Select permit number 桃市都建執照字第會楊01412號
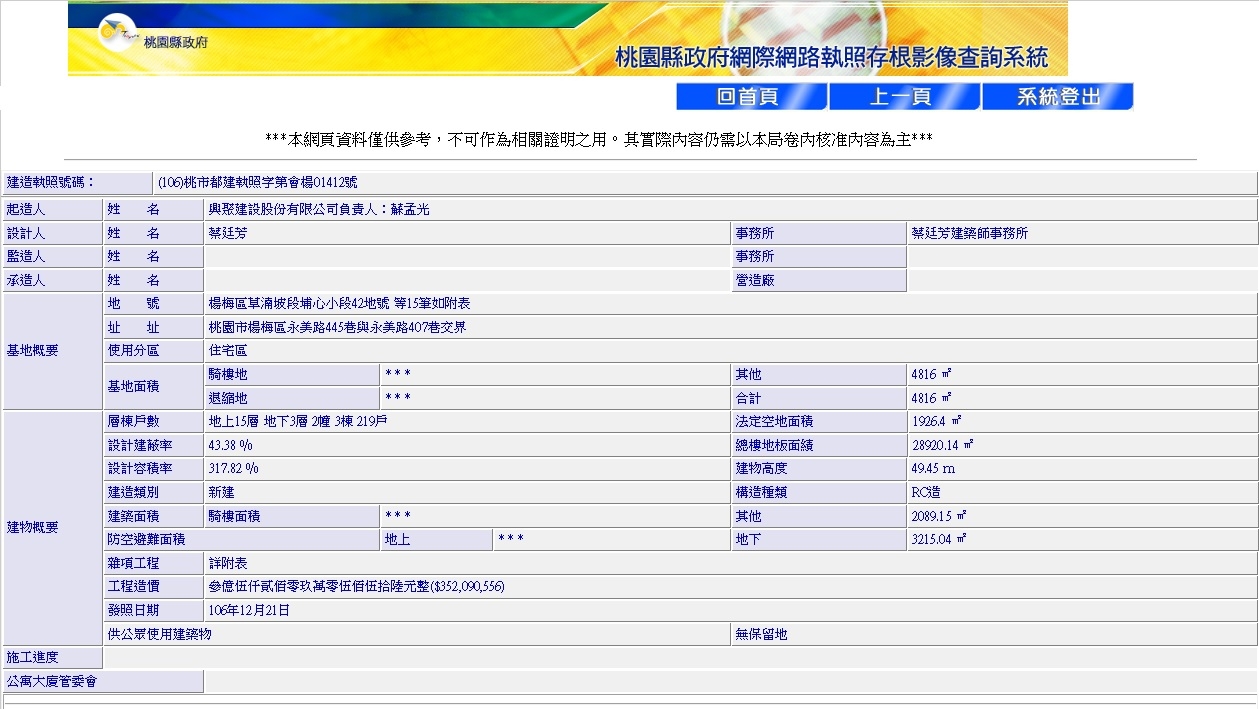Image resolution: width=1259 pixels, height=709 pixels. click(257, 183)
